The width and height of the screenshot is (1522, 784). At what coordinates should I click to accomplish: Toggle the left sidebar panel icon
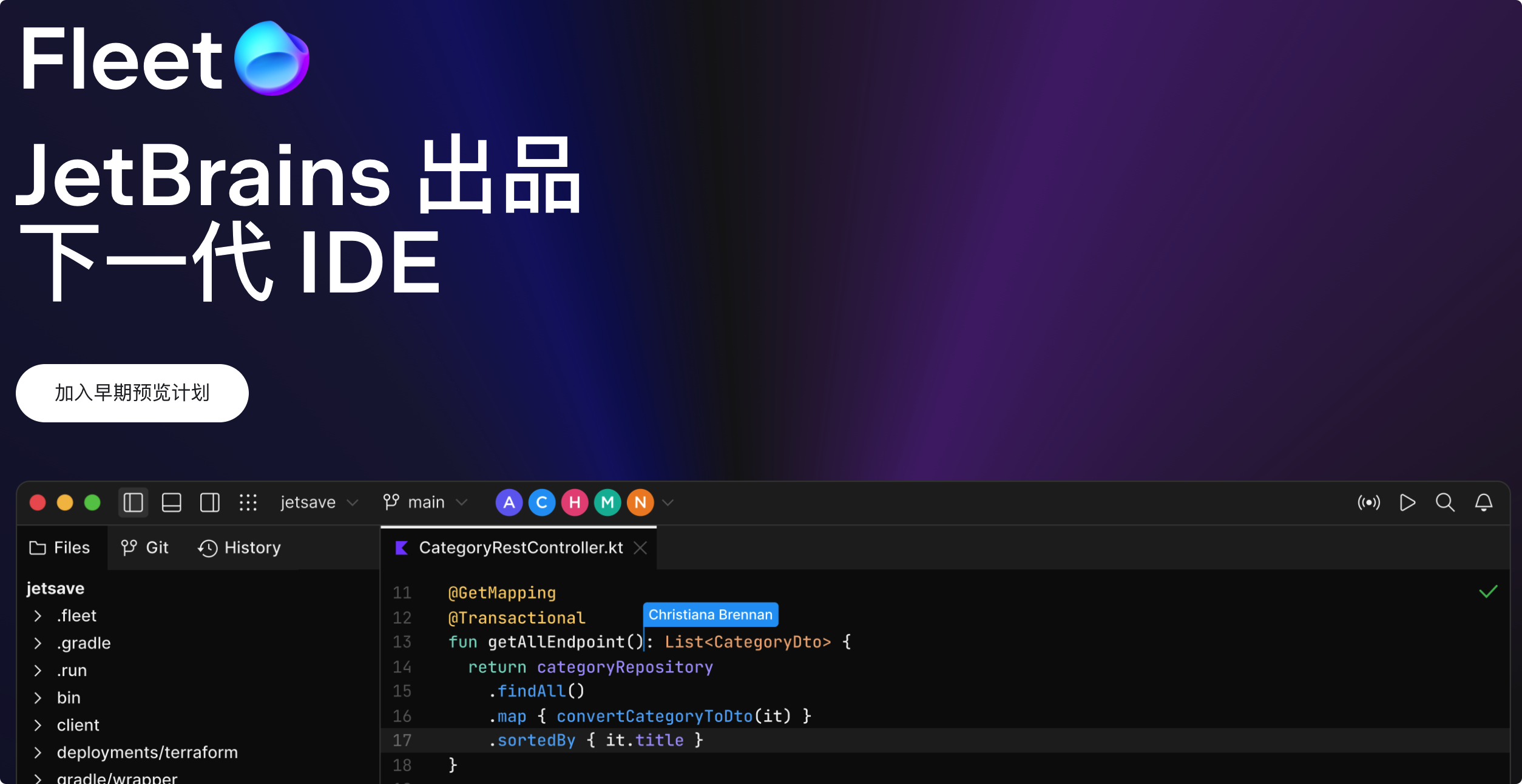[x=133, y=502]
